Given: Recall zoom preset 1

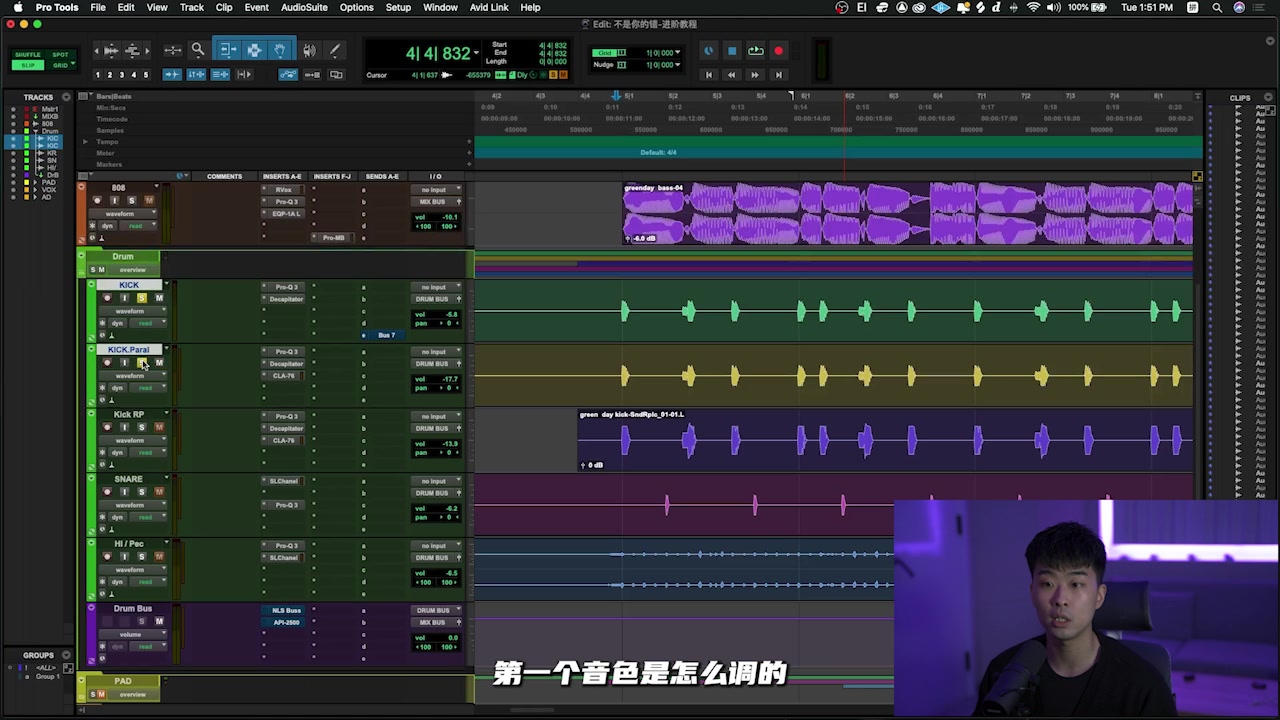Looking at the screenshot, I should (x=98, y=75).
